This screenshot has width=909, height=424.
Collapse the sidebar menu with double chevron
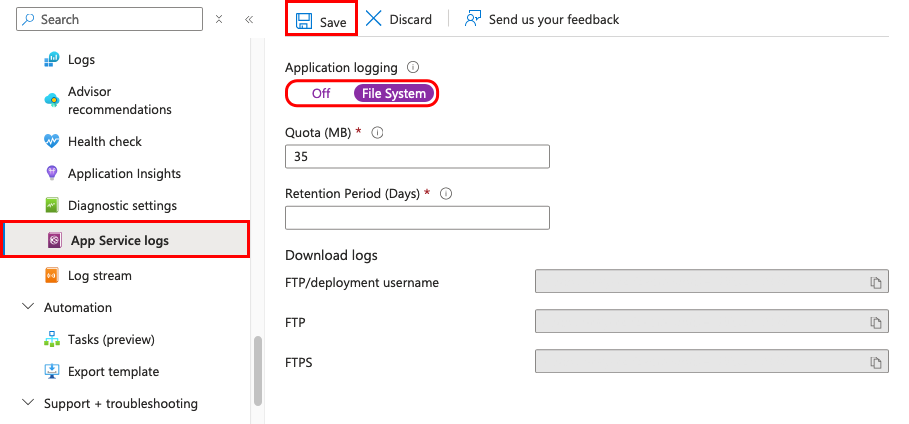pyautogui.click(x=249, y=19)
